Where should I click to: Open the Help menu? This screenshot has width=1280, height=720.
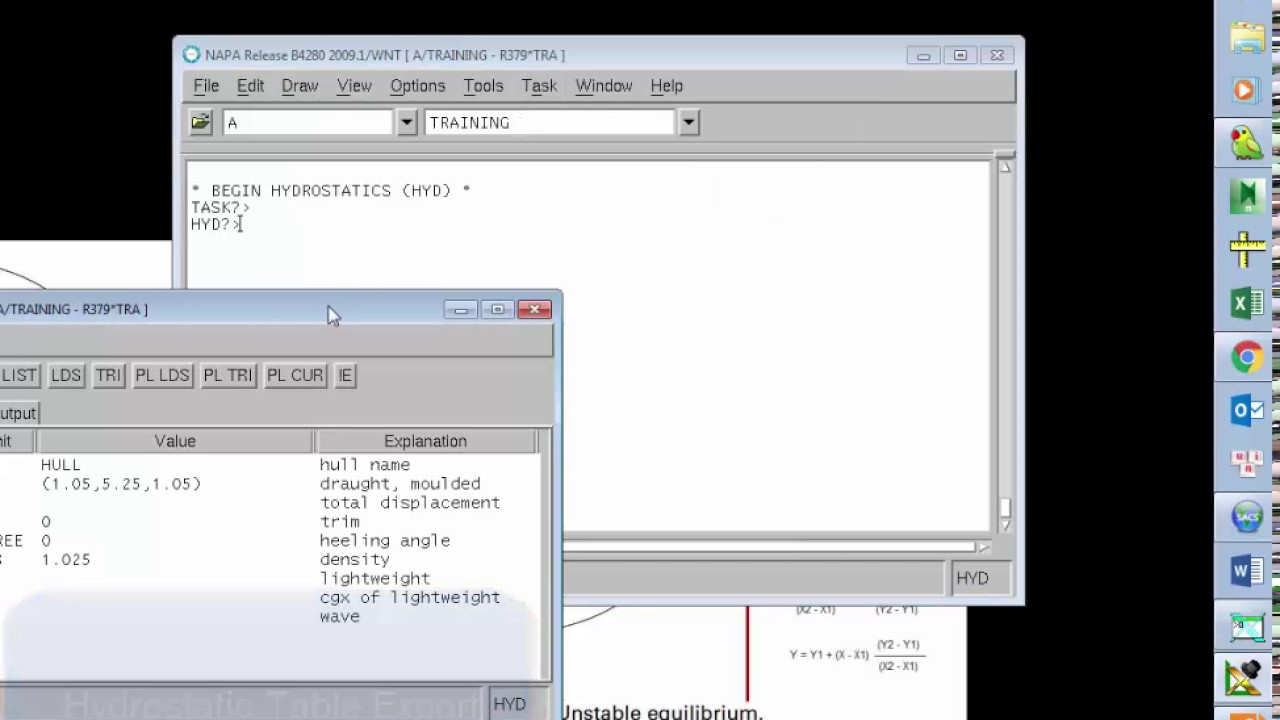pos(667,86)
